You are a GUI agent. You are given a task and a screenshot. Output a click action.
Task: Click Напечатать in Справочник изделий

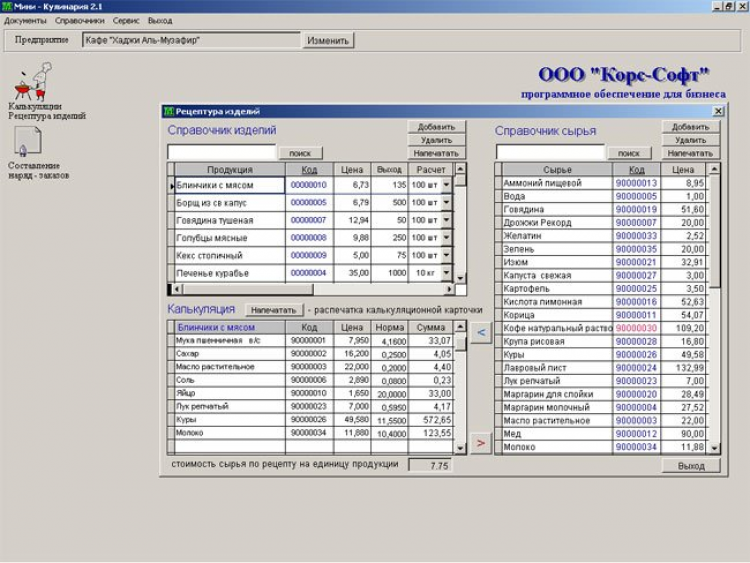pyautogui.click(x=436, y=154)
